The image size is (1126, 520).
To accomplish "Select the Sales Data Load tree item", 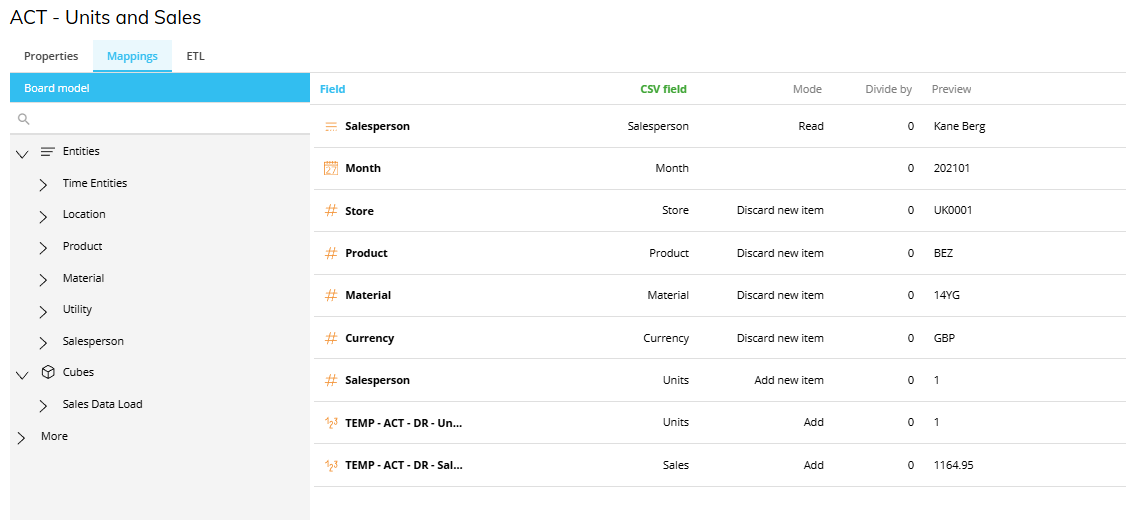I will (103, 404).
